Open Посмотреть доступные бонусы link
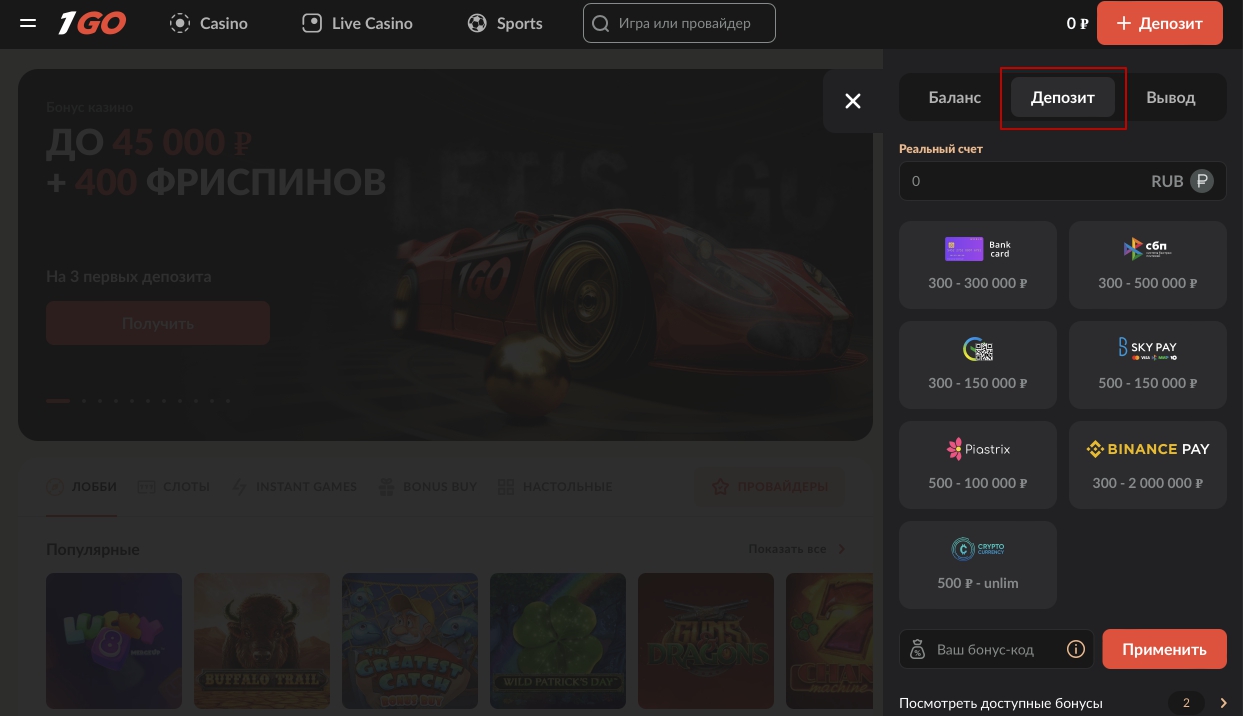 coord(1000,703)
